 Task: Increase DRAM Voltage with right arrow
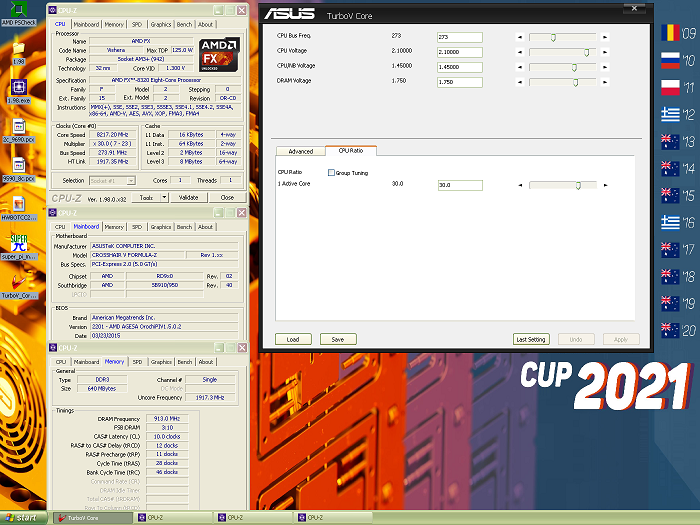(x=605, y=82)
